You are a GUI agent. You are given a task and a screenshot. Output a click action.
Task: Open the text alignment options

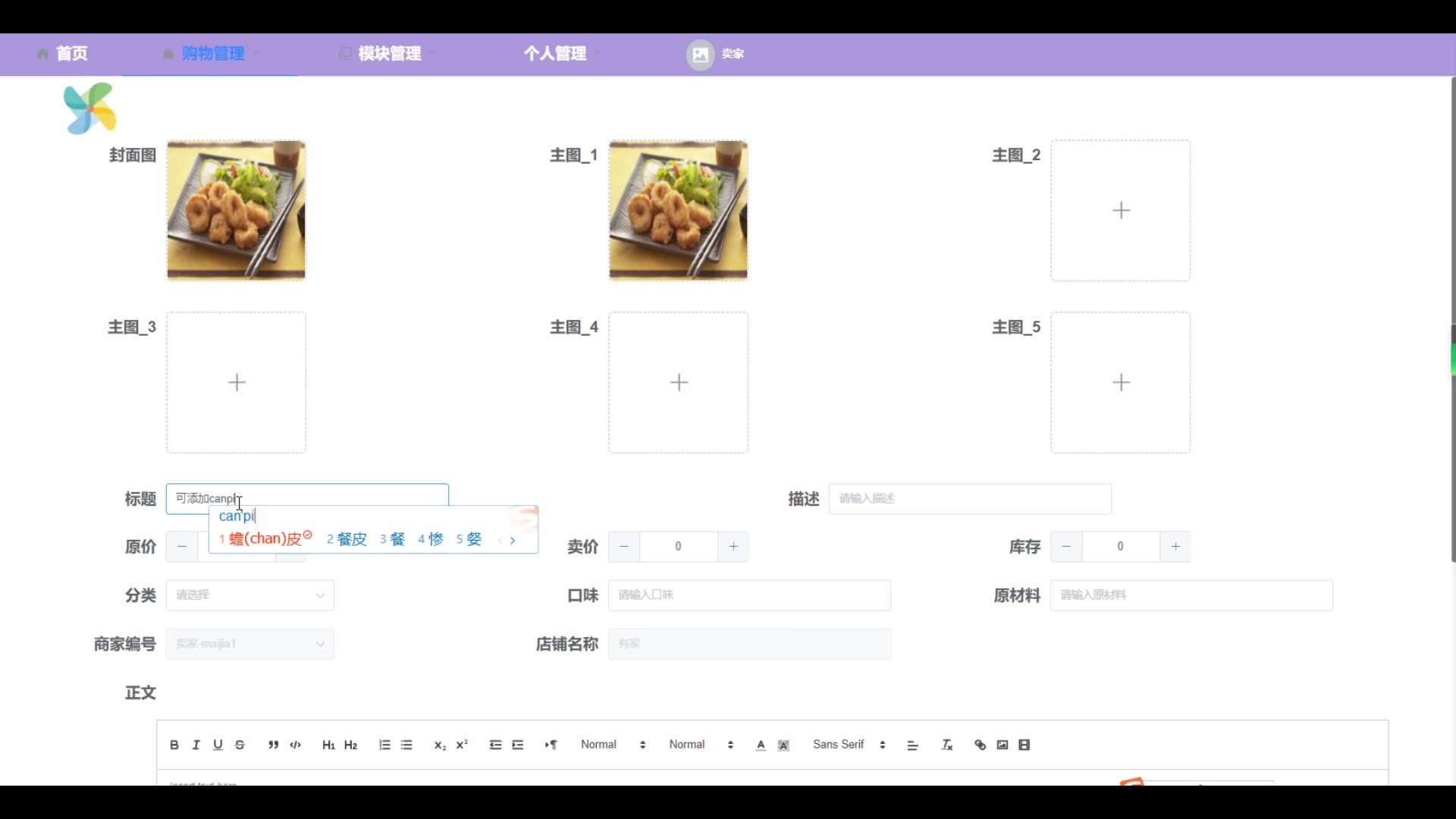pos(913,745)
